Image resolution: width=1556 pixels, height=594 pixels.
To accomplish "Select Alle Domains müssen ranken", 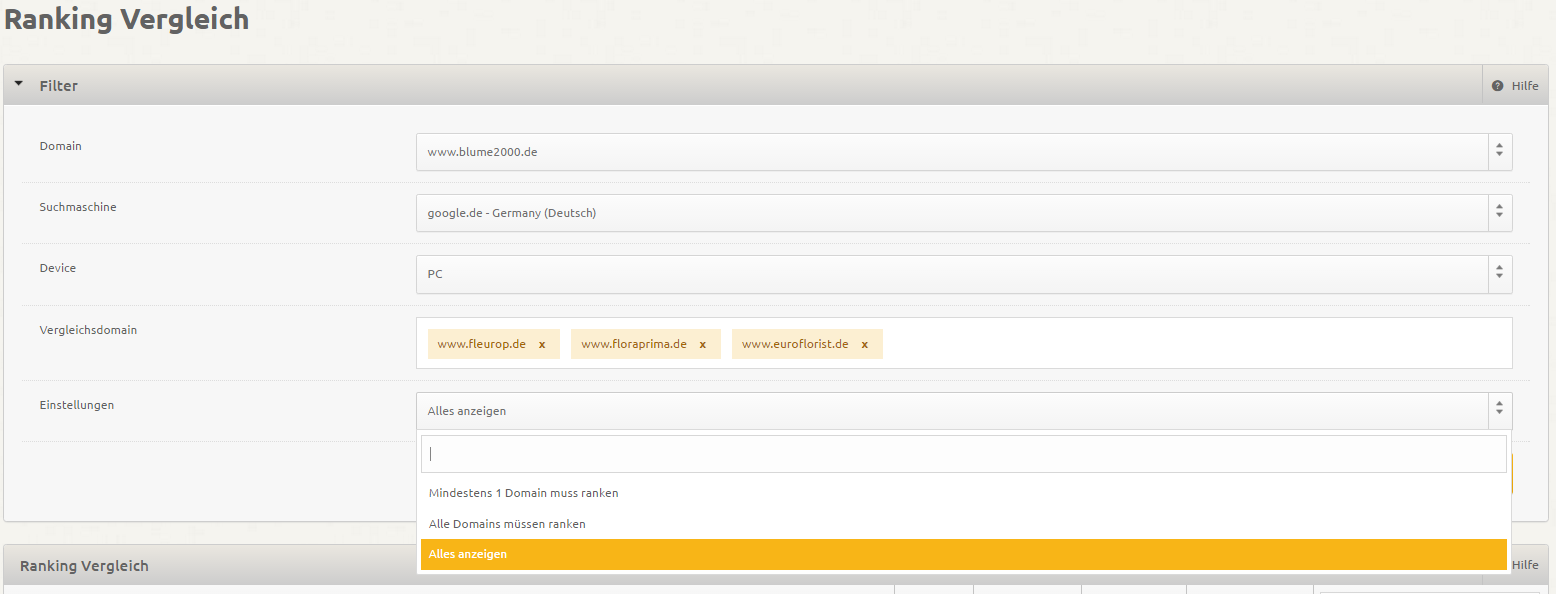I will (964, 524).
